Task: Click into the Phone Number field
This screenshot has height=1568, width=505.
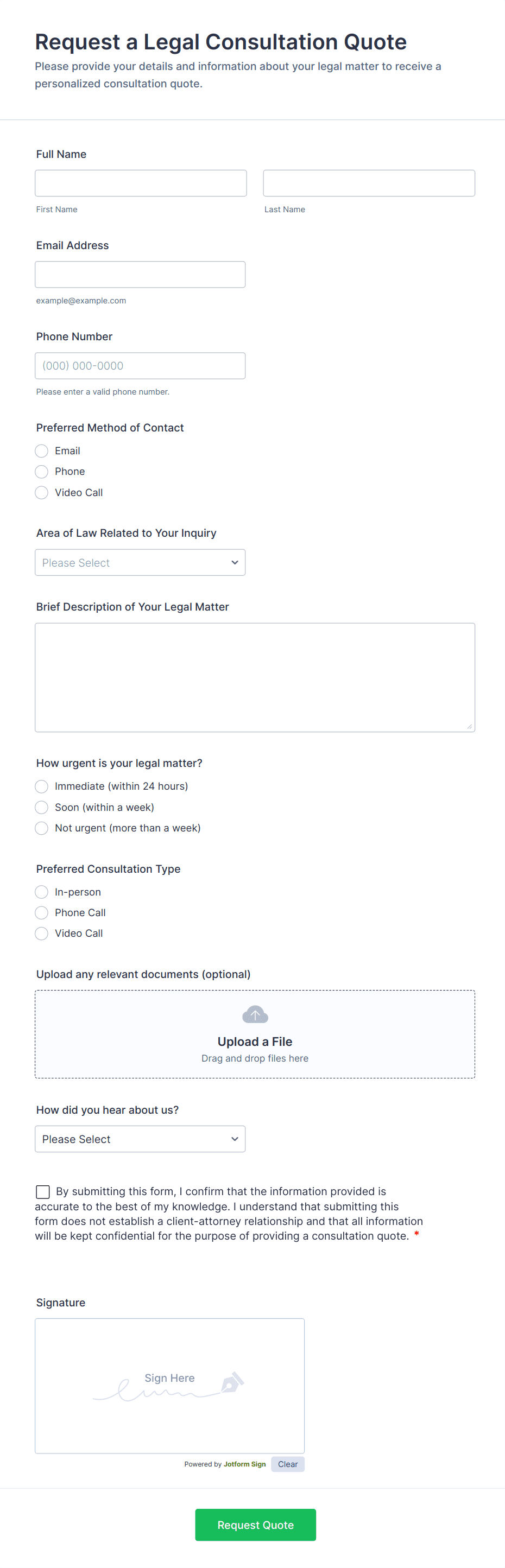Action: point(140,366)
